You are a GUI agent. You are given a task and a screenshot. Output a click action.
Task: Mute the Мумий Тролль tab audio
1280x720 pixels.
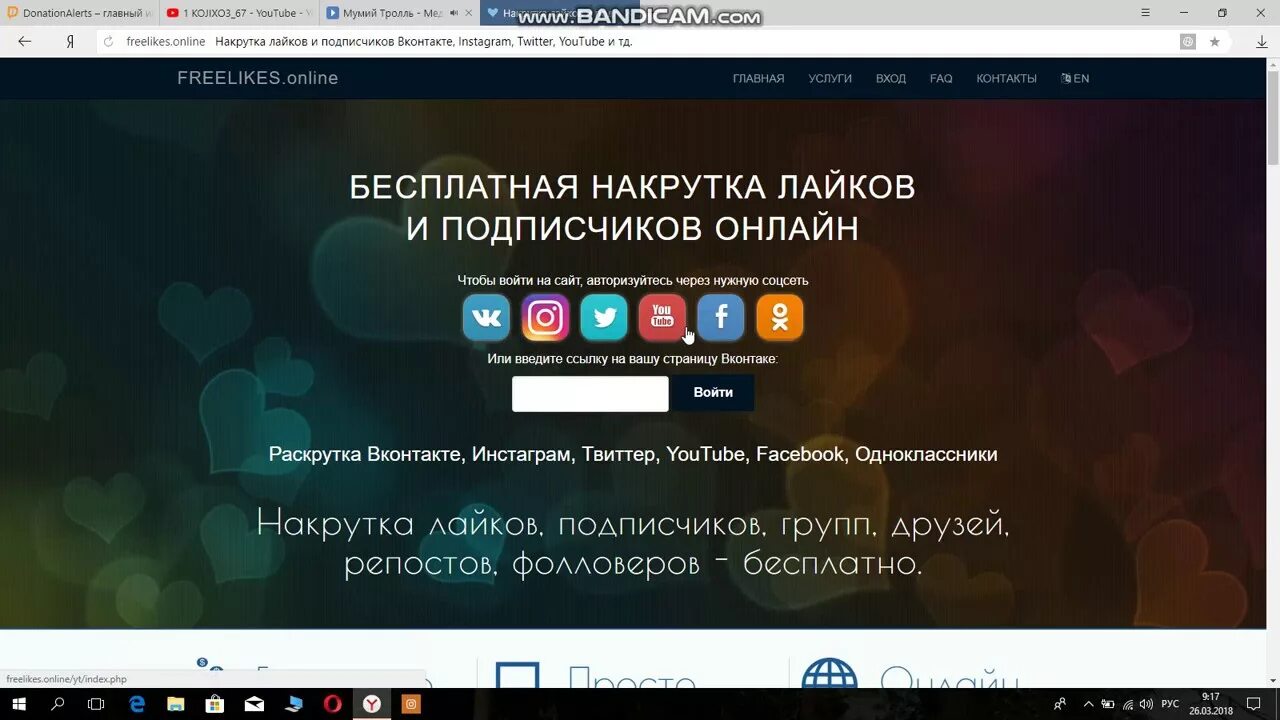454,13
